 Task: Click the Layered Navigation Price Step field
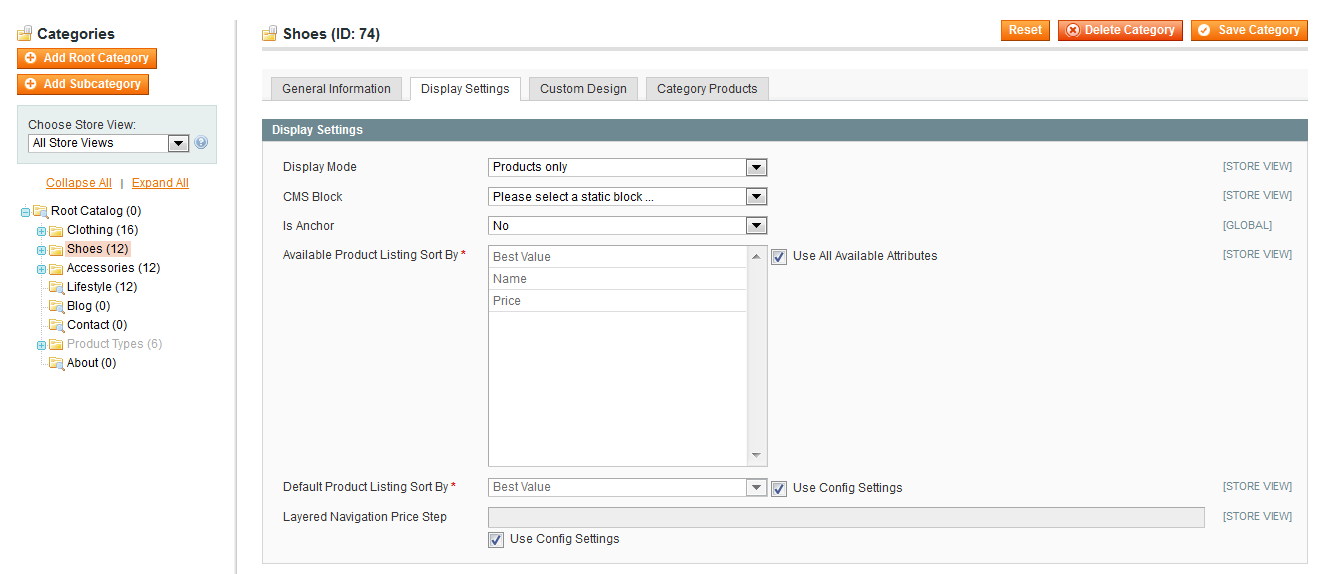(x=846, y=517)
